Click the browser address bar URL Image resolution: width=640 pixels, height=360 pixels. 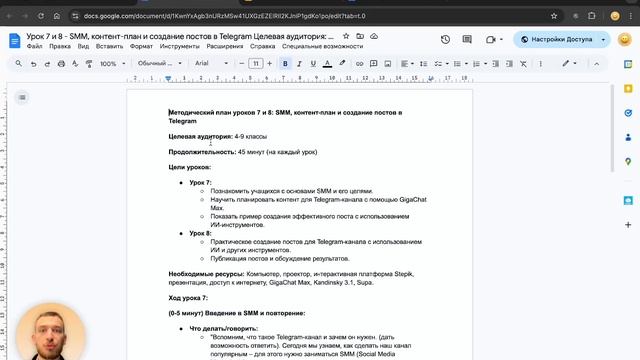tap(224, 16)
